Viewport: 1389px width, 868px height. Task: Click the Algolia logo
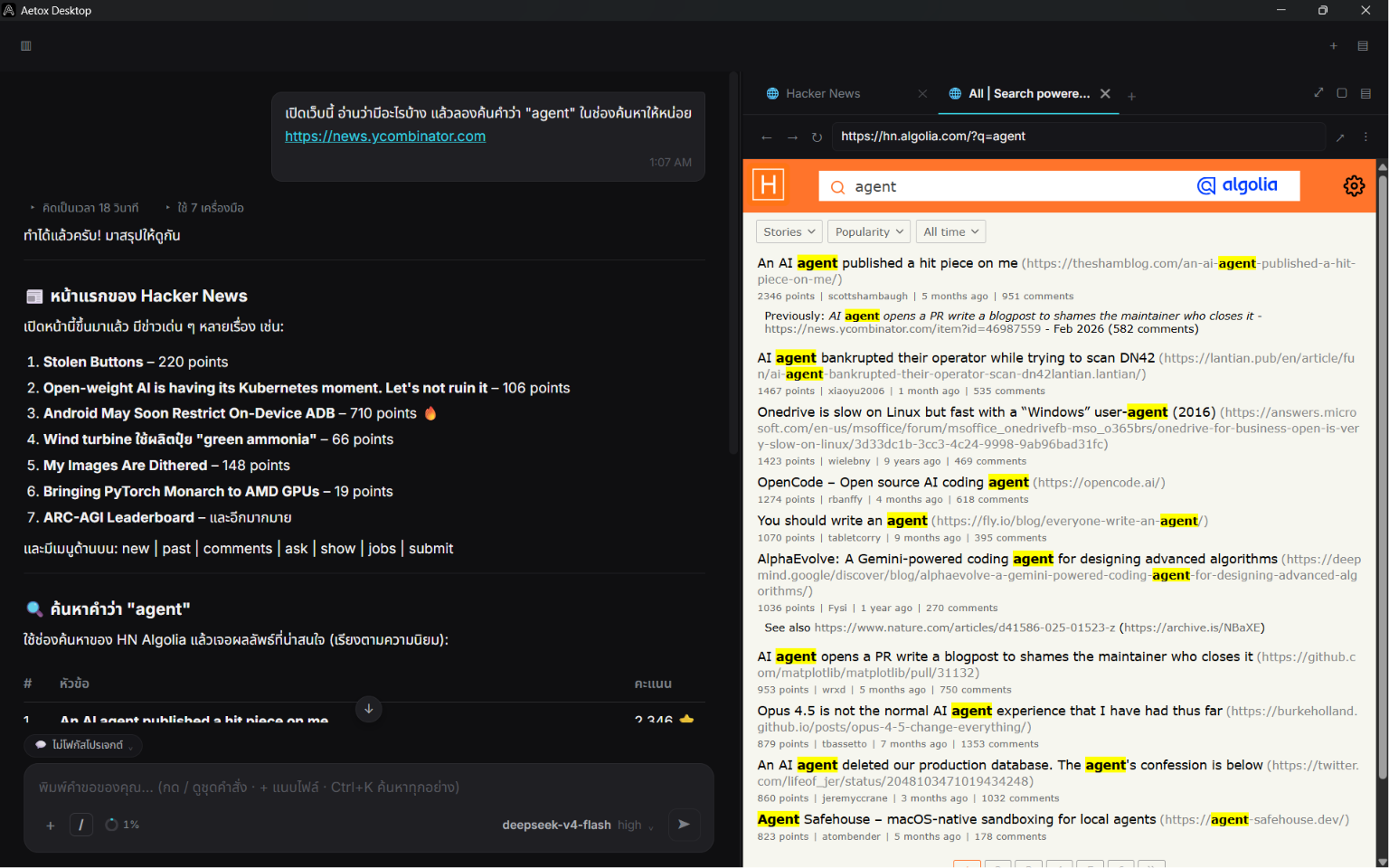(1237, 185)
